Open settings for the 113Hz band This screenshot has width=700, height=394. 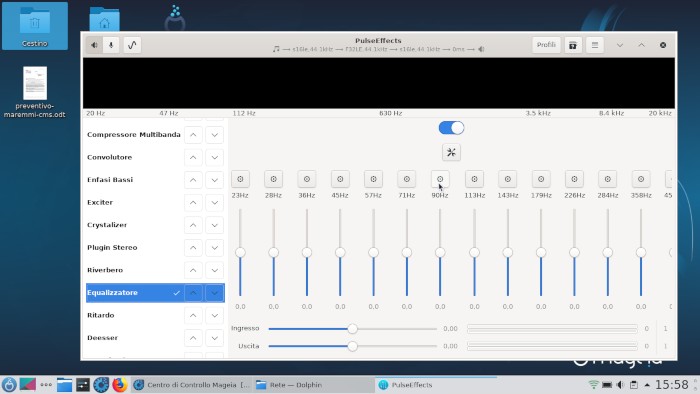coord(474,179)
